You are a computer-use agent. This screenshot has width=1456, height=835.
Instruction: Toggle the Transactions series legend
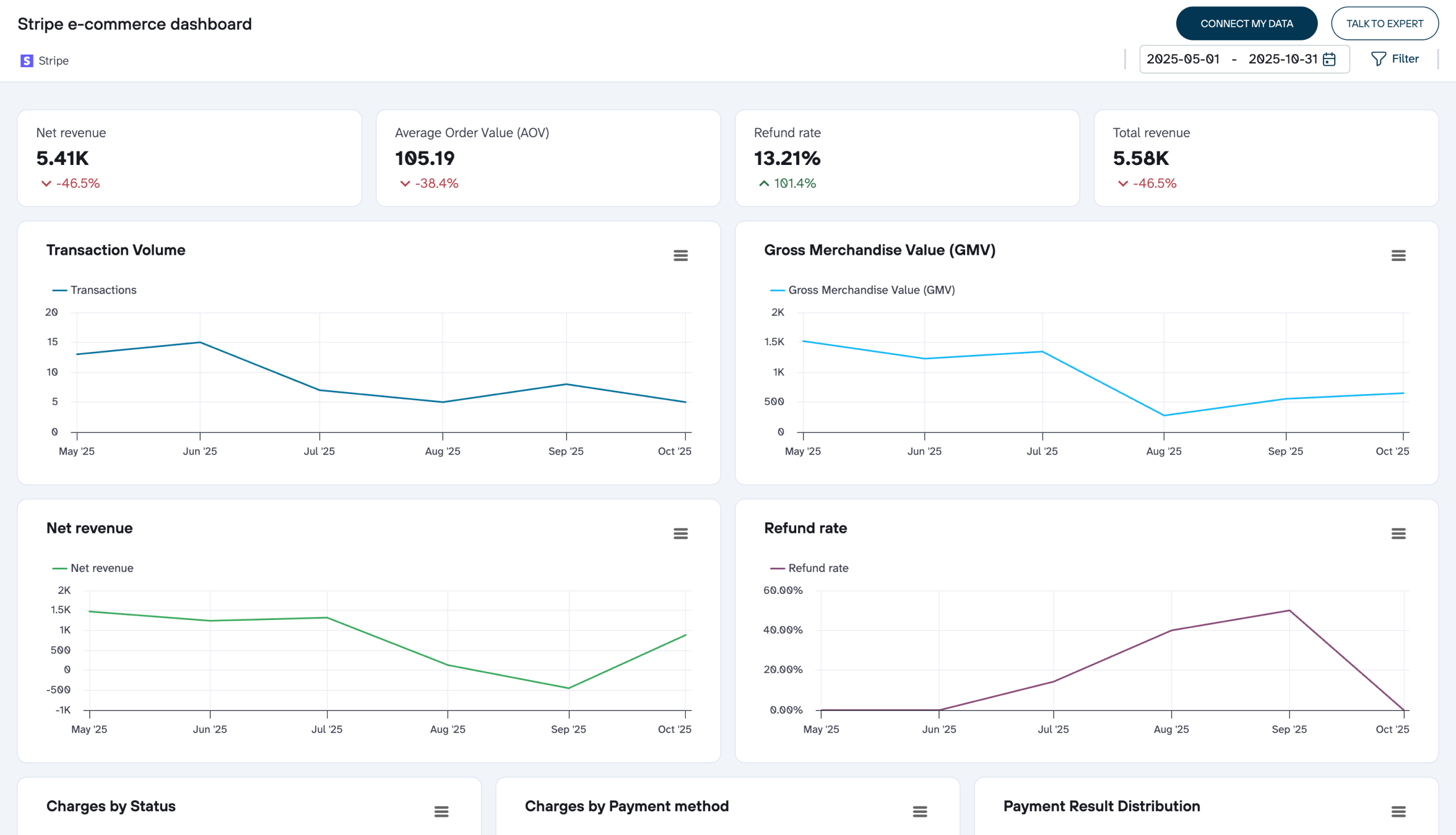pyautogui.click(x=95, y=290)
